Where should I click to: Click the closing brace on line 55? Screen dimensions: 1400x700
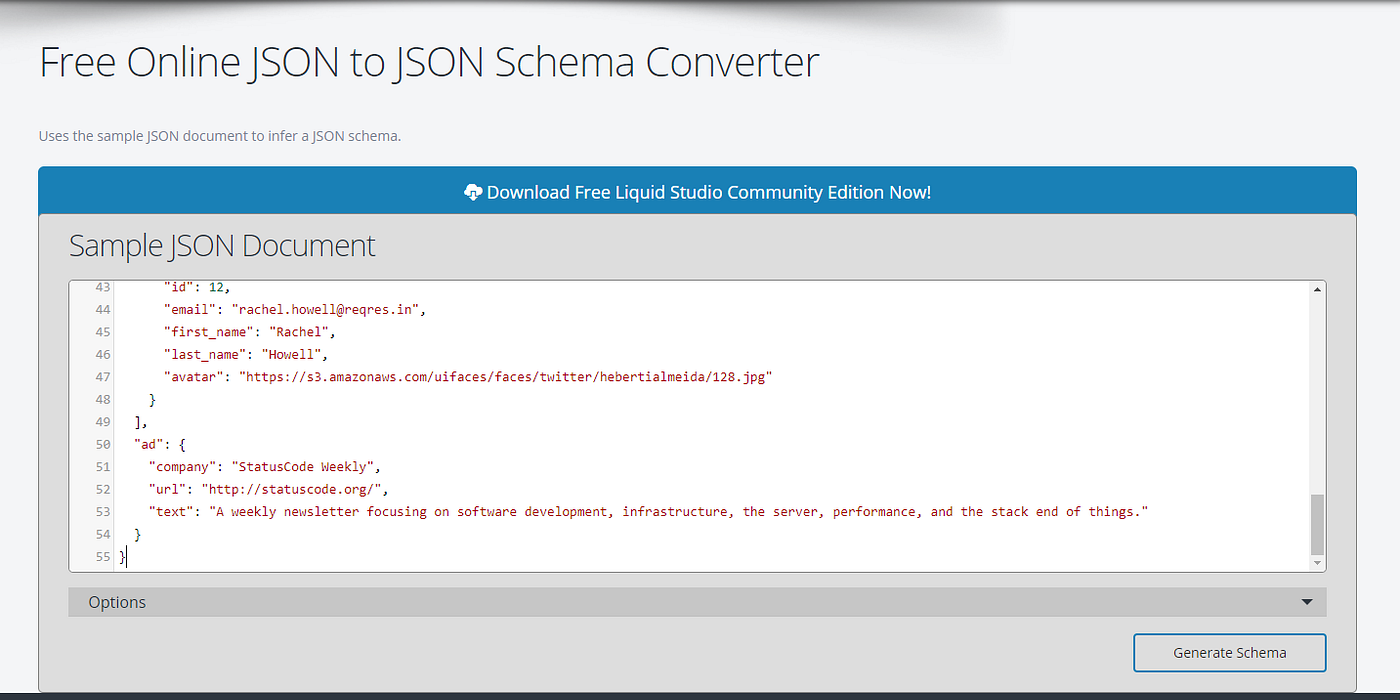tap(122, 556)
